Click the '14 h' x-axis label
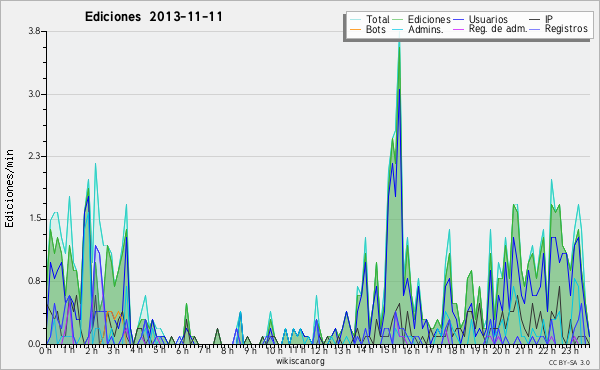600x370 pixels. click(364, 350)
